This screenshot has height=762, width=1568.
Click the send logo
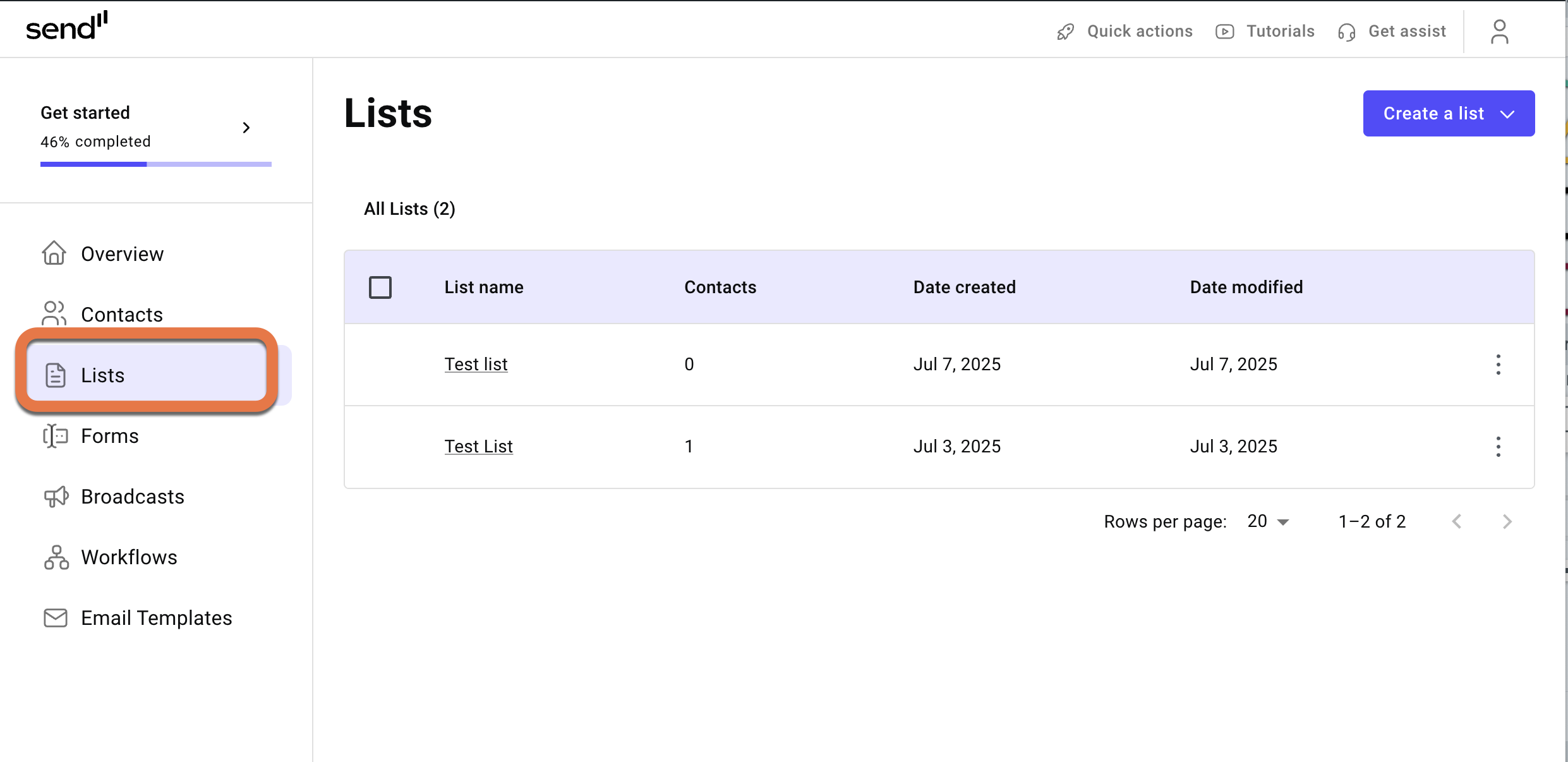pos(66,26)
